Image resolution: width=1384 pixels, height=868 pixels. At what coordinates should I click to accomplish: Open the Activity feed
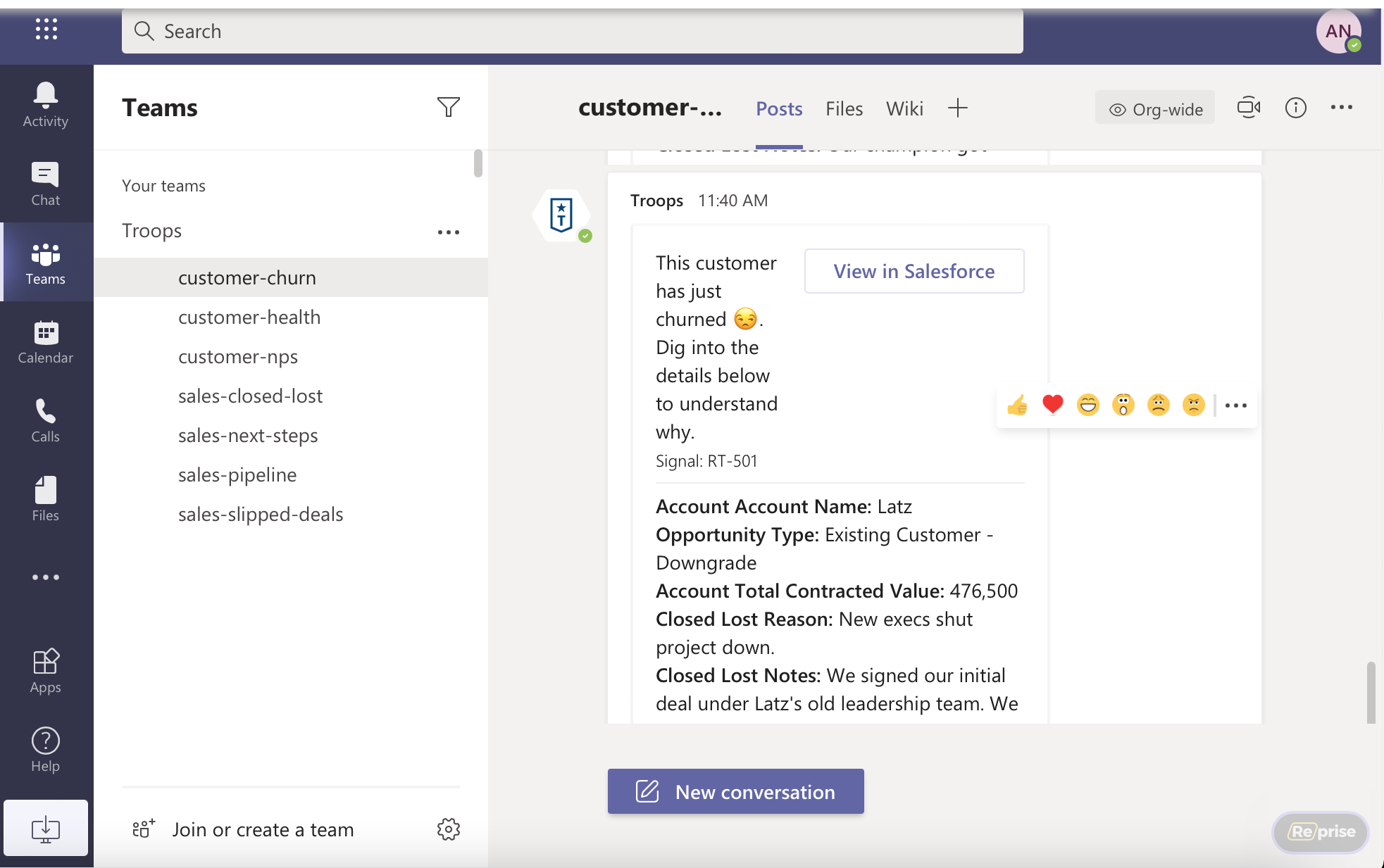coord(46,105)
